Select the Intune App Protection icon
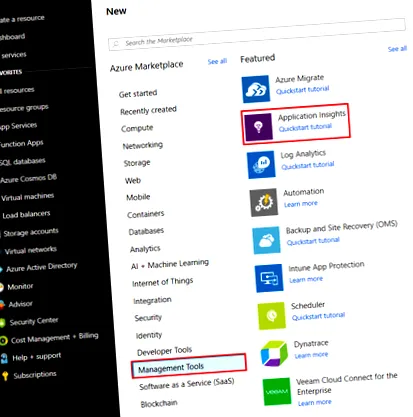 pyautogui.click(x=269, y=278)
